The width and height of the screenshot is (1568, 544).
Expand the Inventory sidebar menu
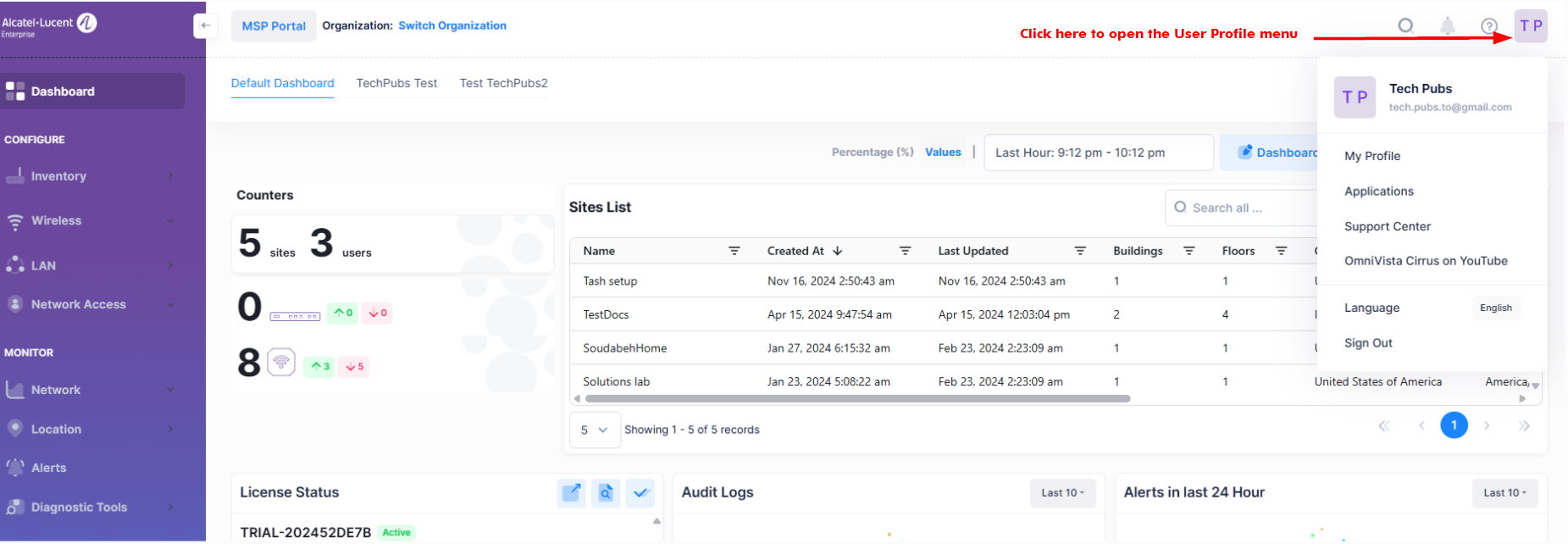[92, 176]
